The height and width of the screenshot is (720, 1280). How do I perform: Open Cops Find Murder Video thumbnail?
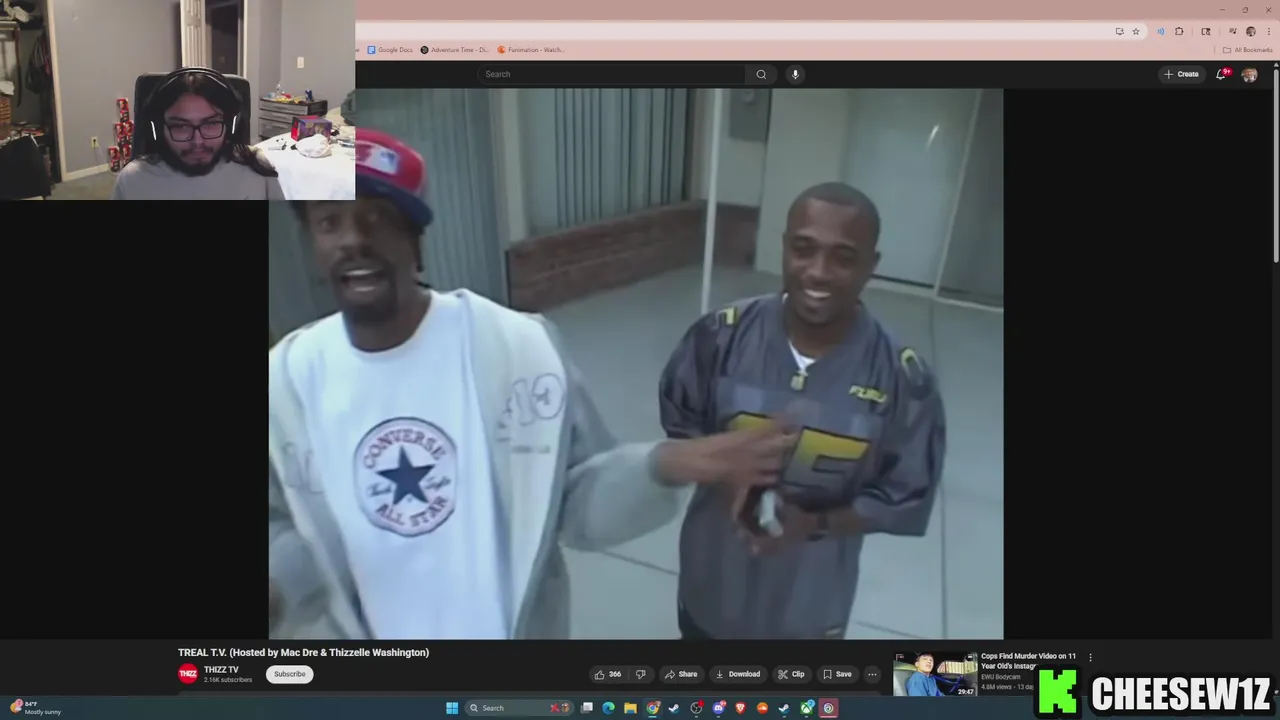coord(935,675)
